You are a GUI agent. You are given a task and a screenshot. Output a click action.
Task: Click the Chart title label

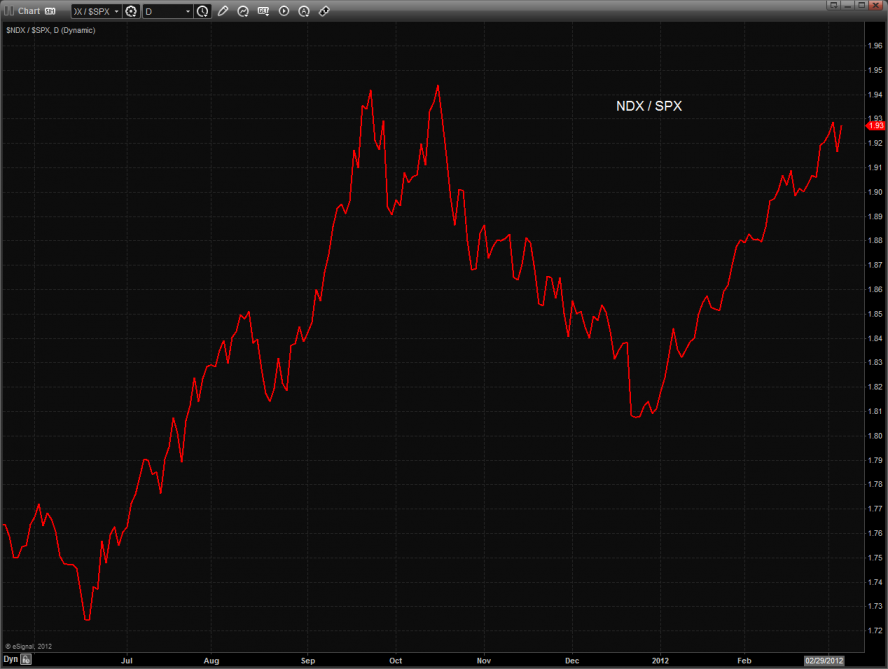pos(29,11)
